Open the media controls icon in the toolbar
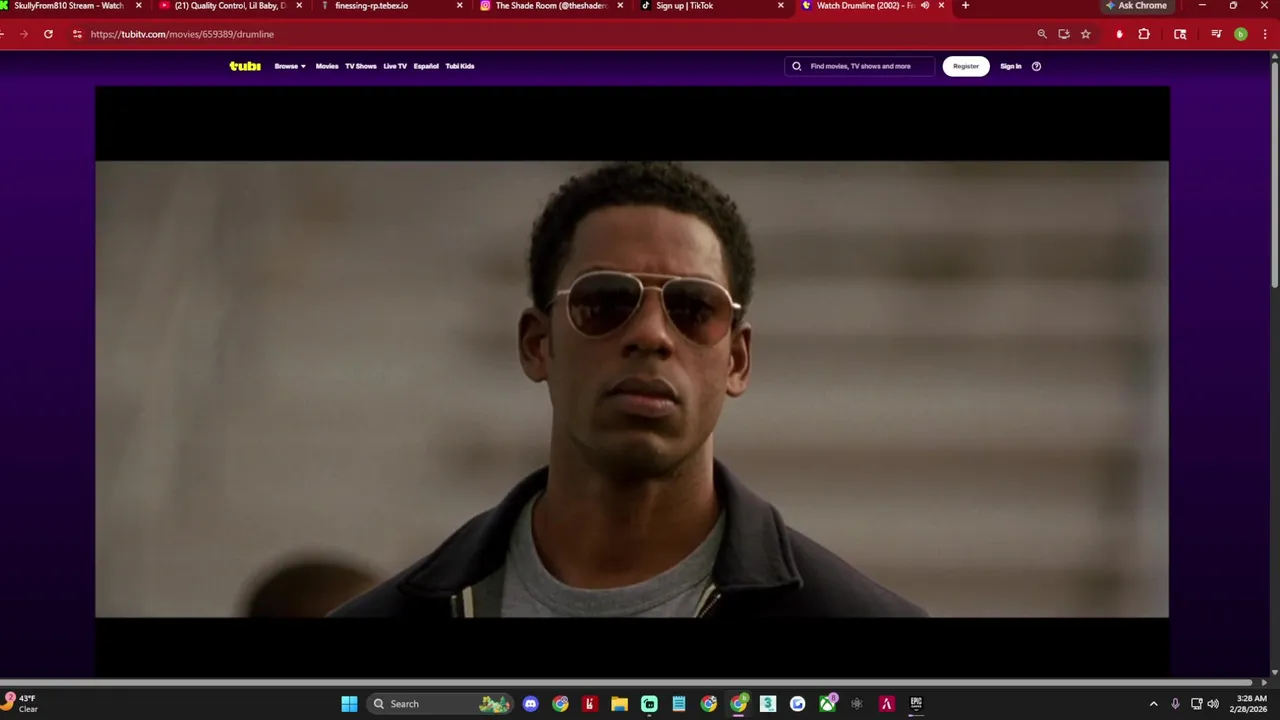 [1216, 34]
